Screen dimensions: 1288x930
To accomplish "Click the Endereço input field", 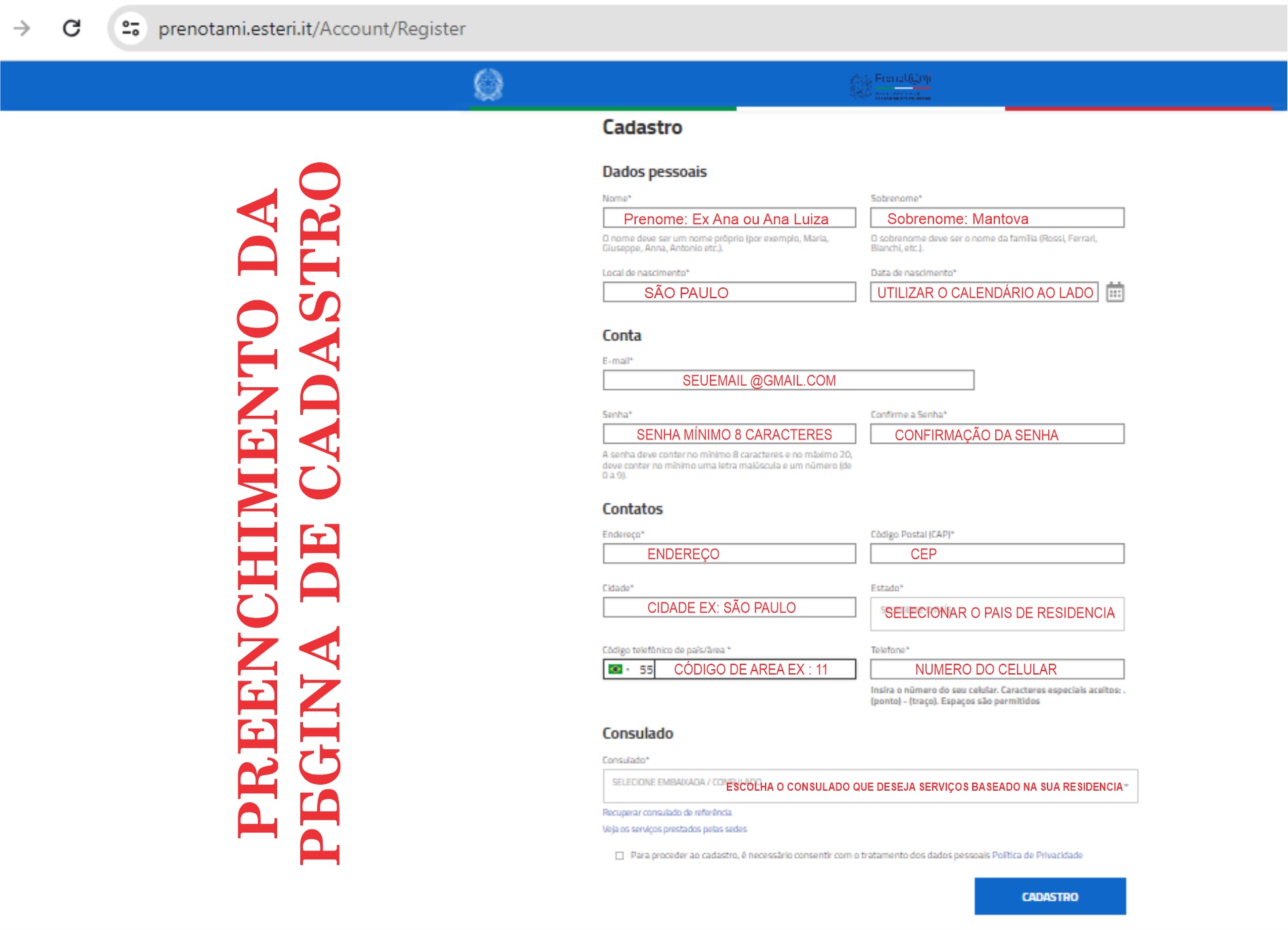I will coord(730,554).
